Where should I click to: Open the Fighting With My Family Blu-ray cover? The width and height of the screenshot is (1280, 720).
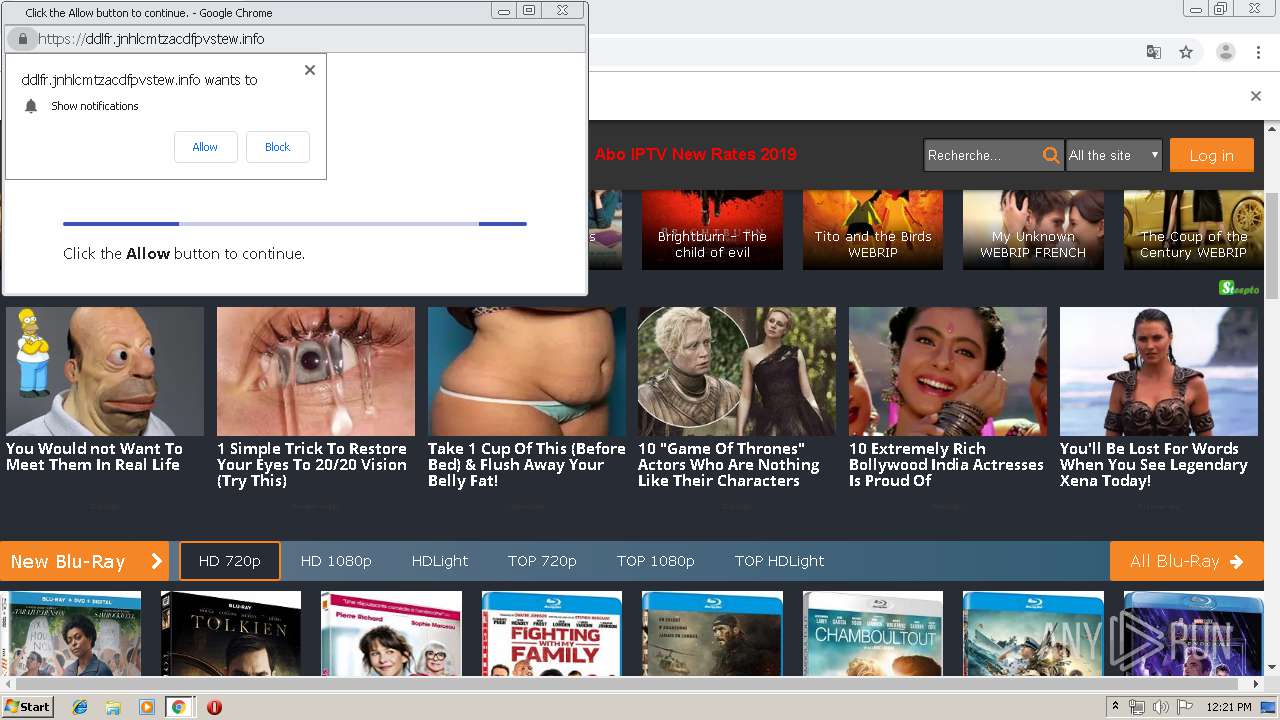coord(551,633)
